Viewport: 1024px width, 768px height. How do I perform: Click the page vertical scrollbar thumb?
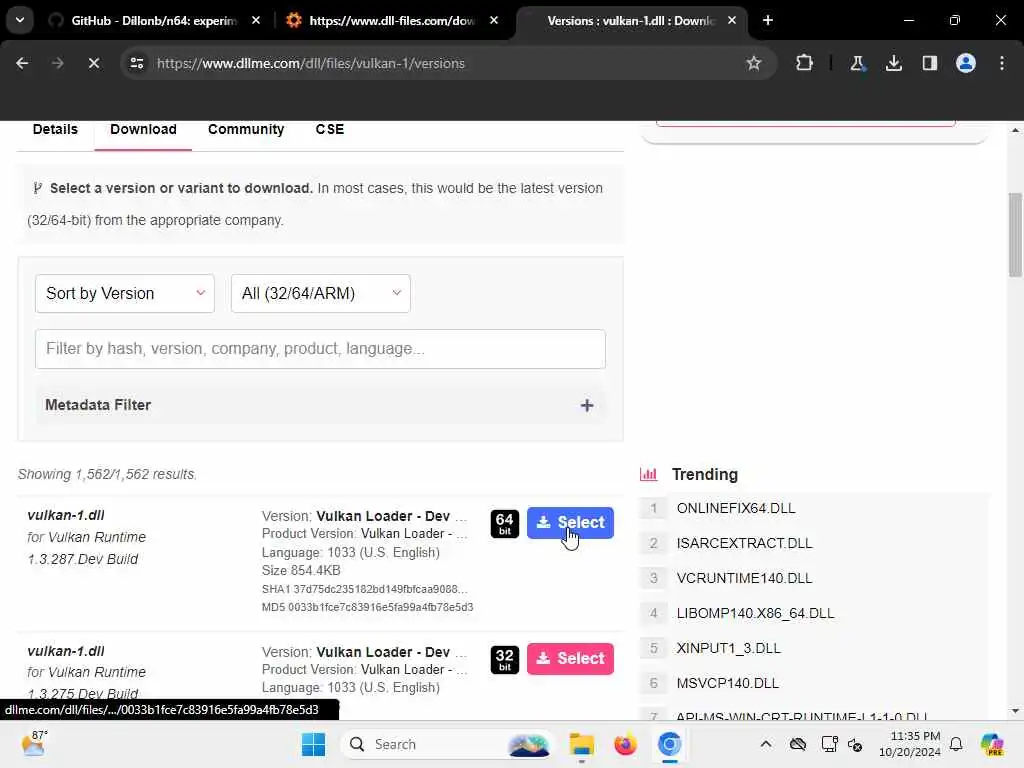pyautogui.click(x=1015, y=235)
